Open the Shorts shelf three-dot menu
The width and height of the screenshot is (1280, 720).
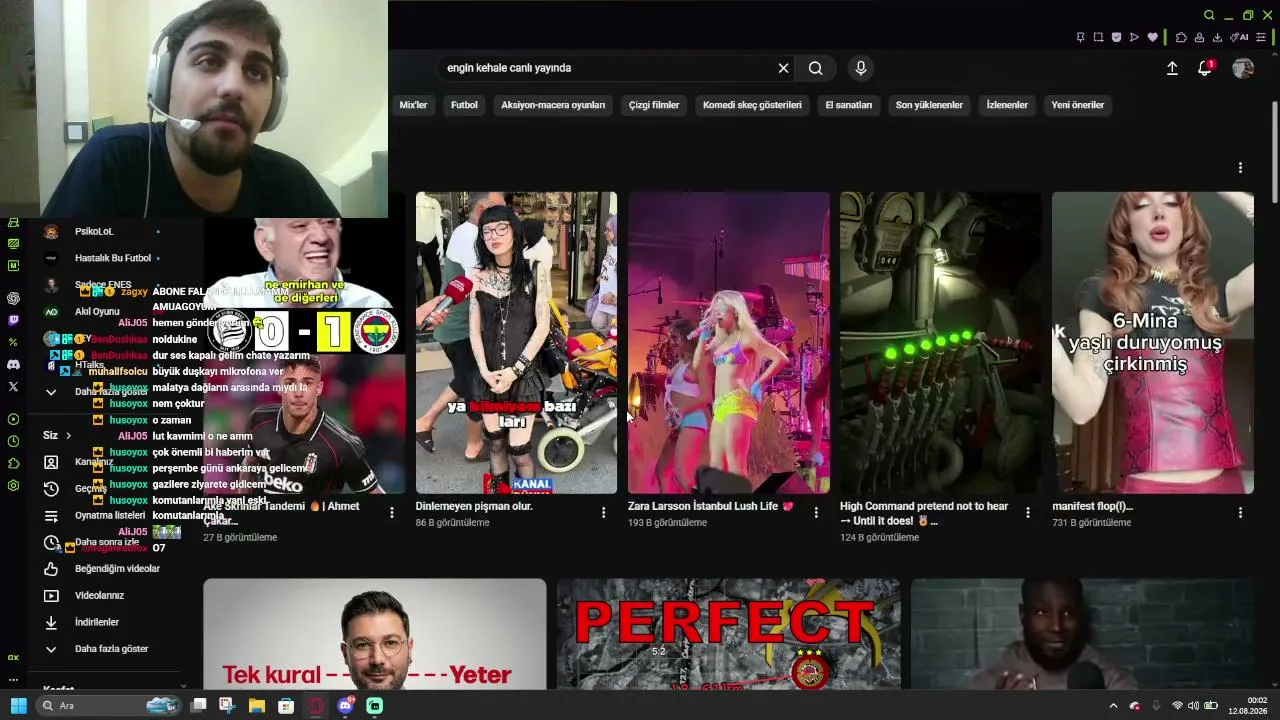click(x=1240, y=168)
